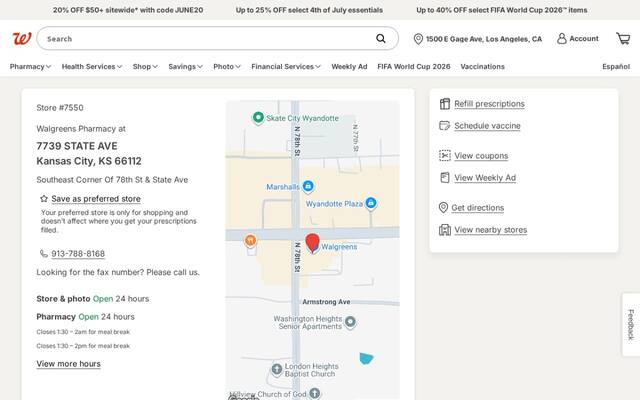640x400 pixels.
Task: Expand the Health Services menu
Action: (x=92, y=67)
